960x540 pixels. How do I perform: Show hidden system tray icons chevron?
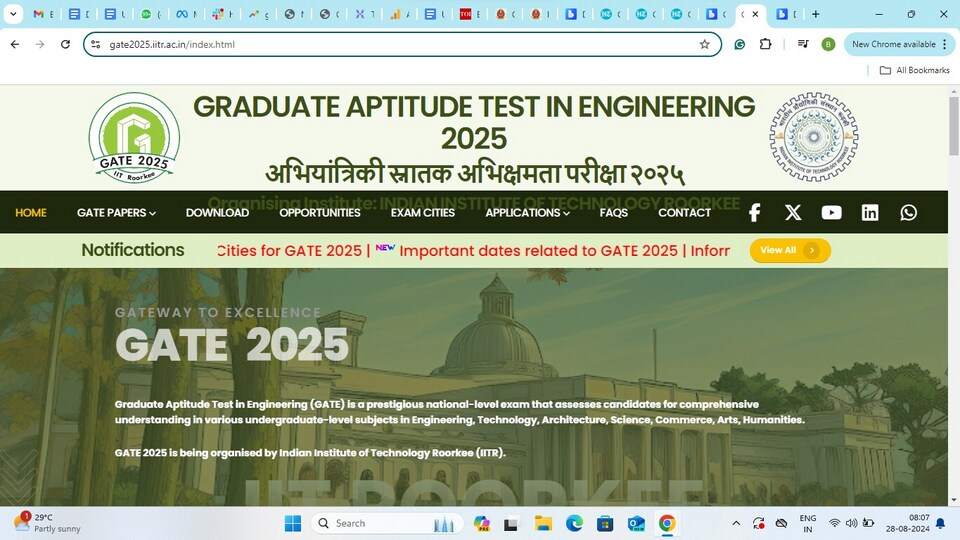[736, 523]
